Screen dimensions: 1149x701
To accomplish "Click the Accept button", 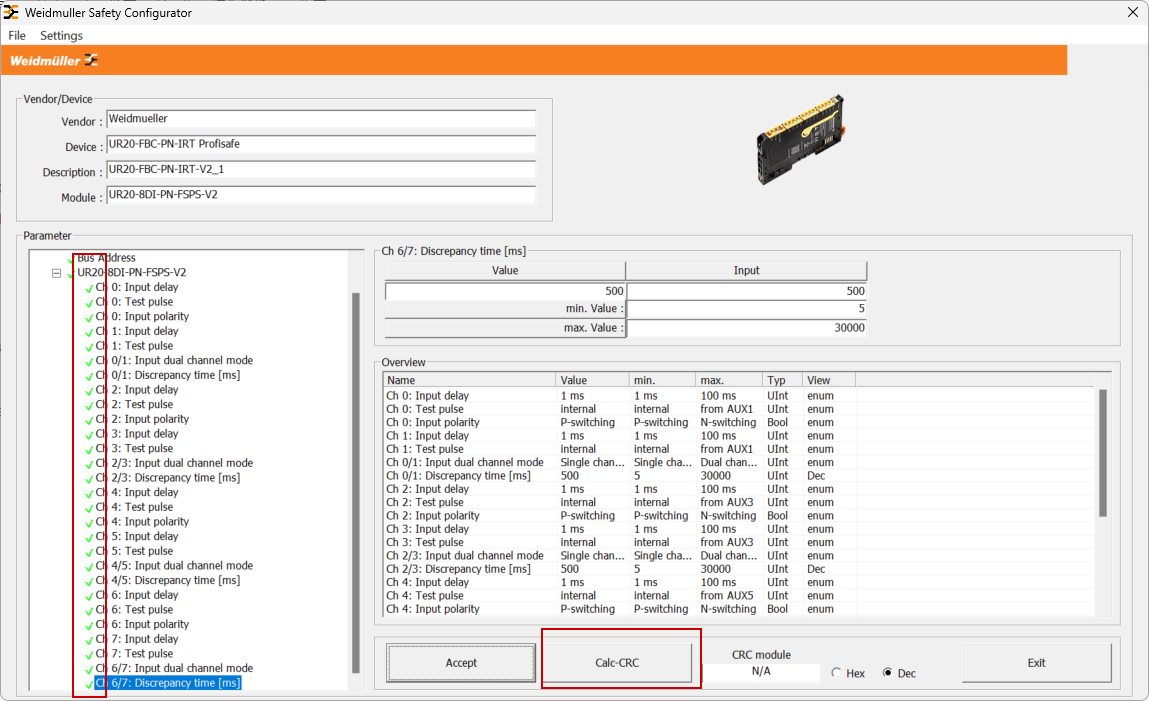I will [461, 663].
